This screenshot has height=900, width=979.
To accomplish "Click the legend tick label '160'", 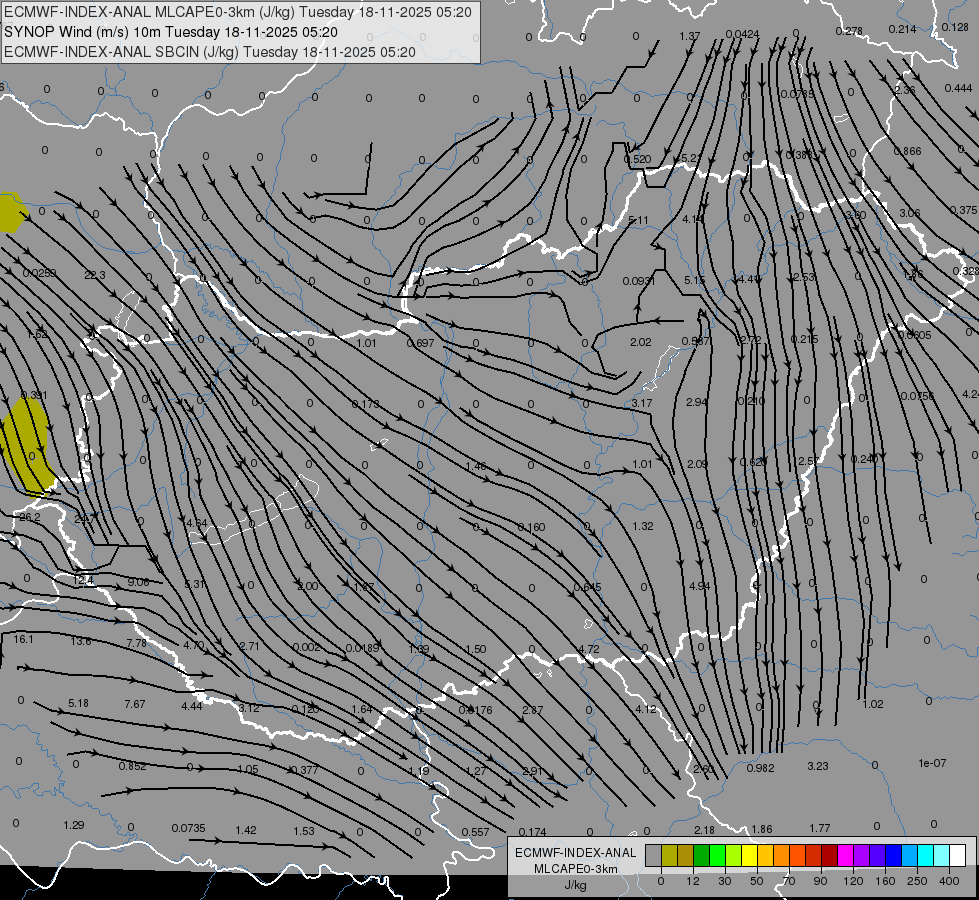I will click(885, 881).
